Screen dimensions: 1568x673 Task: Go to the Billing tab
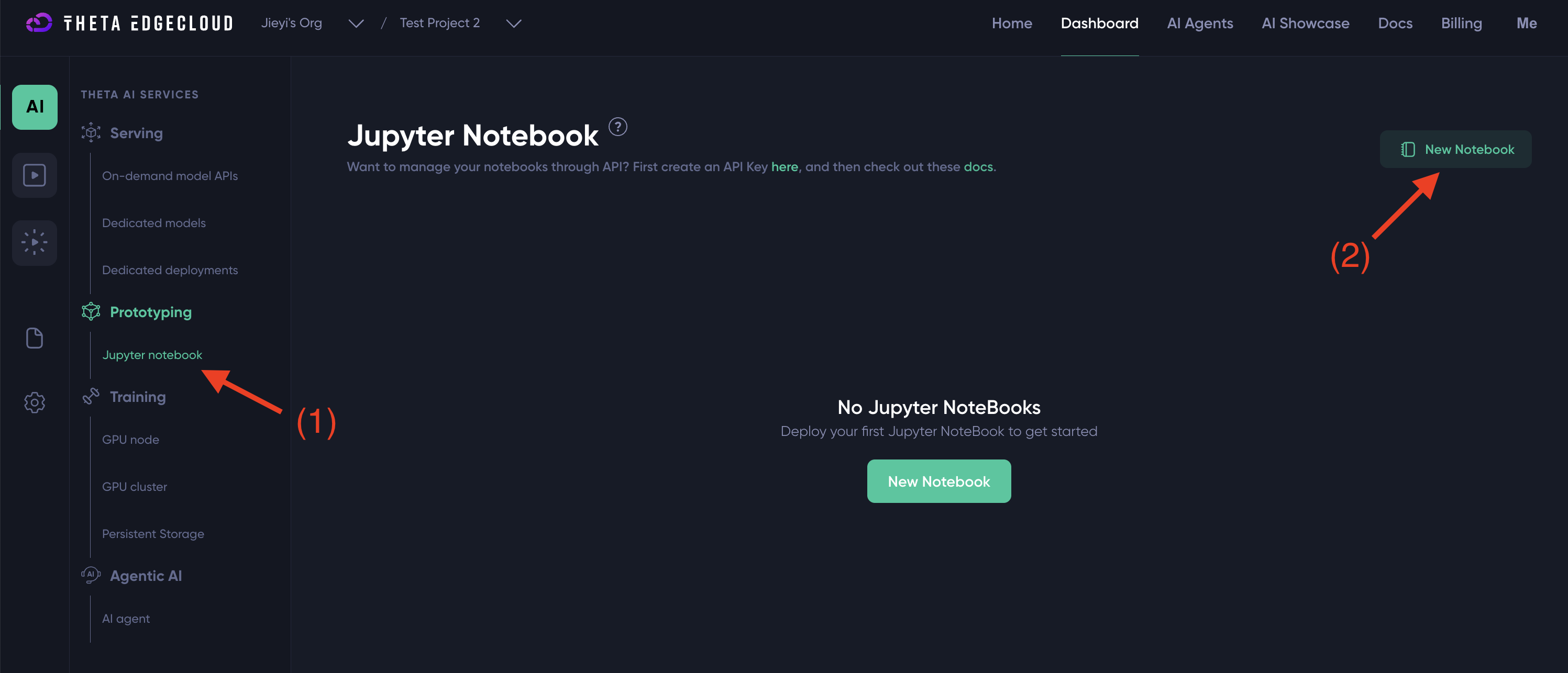click(1461, 23)
